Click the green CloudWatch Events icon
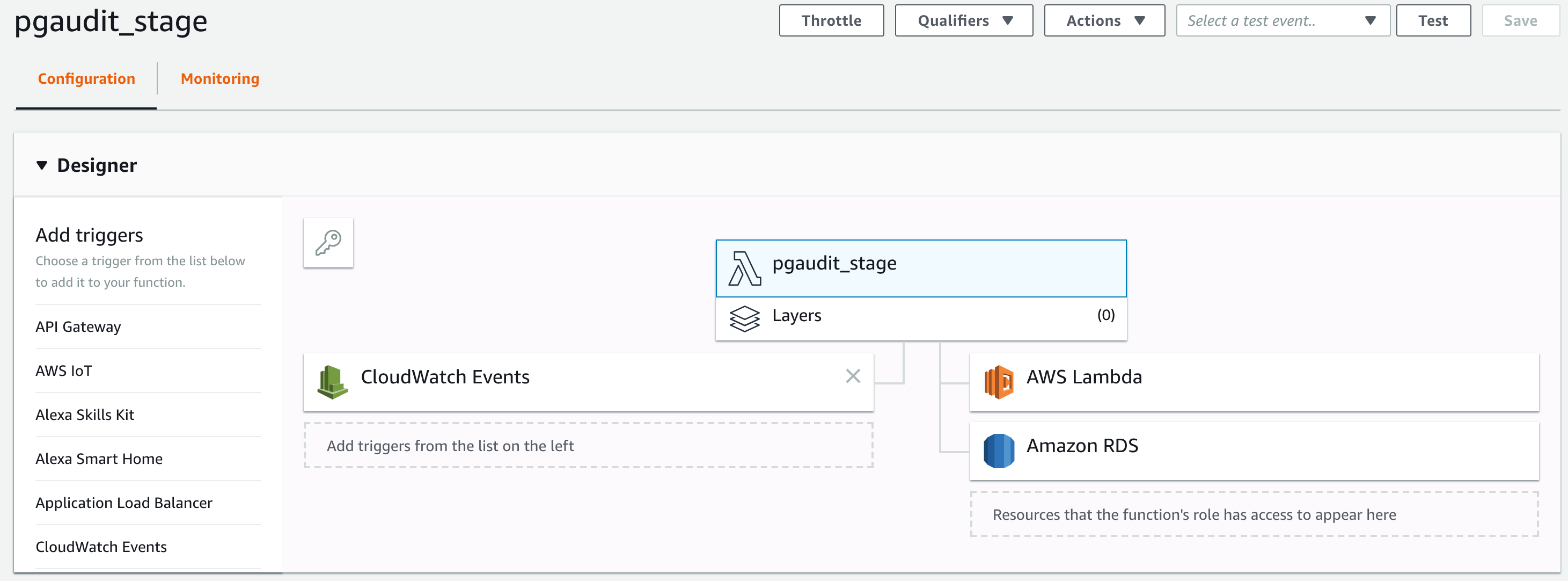1568x581 pixels. point(332,382)
